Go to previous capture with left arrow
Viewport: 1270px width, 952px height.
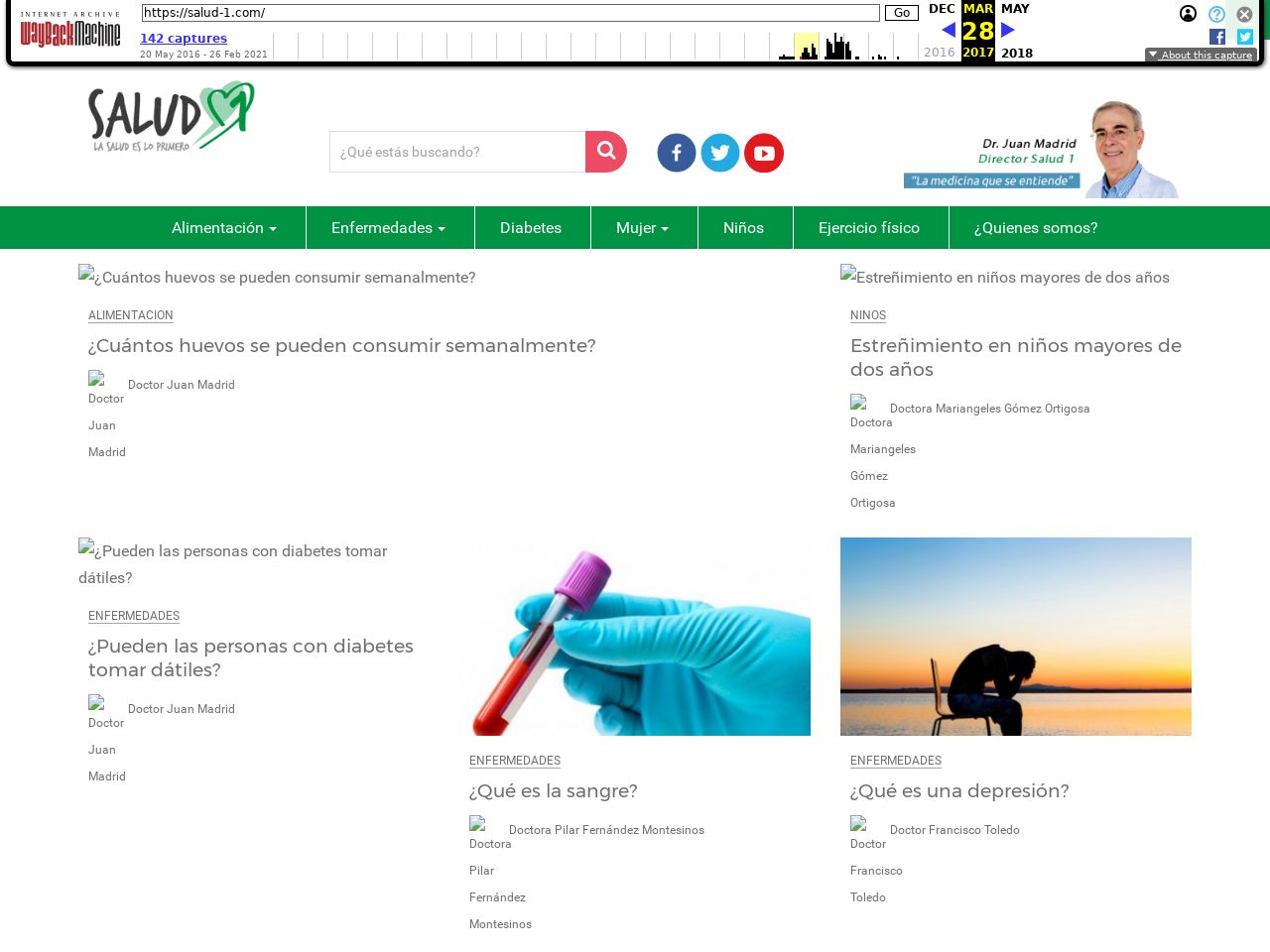point(948,30)
